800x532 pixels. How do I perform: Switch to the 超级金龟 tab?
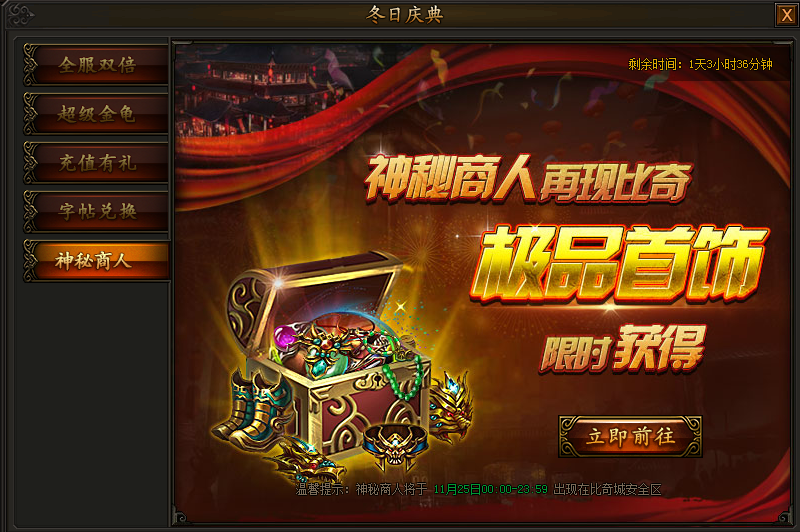point(96,114)
